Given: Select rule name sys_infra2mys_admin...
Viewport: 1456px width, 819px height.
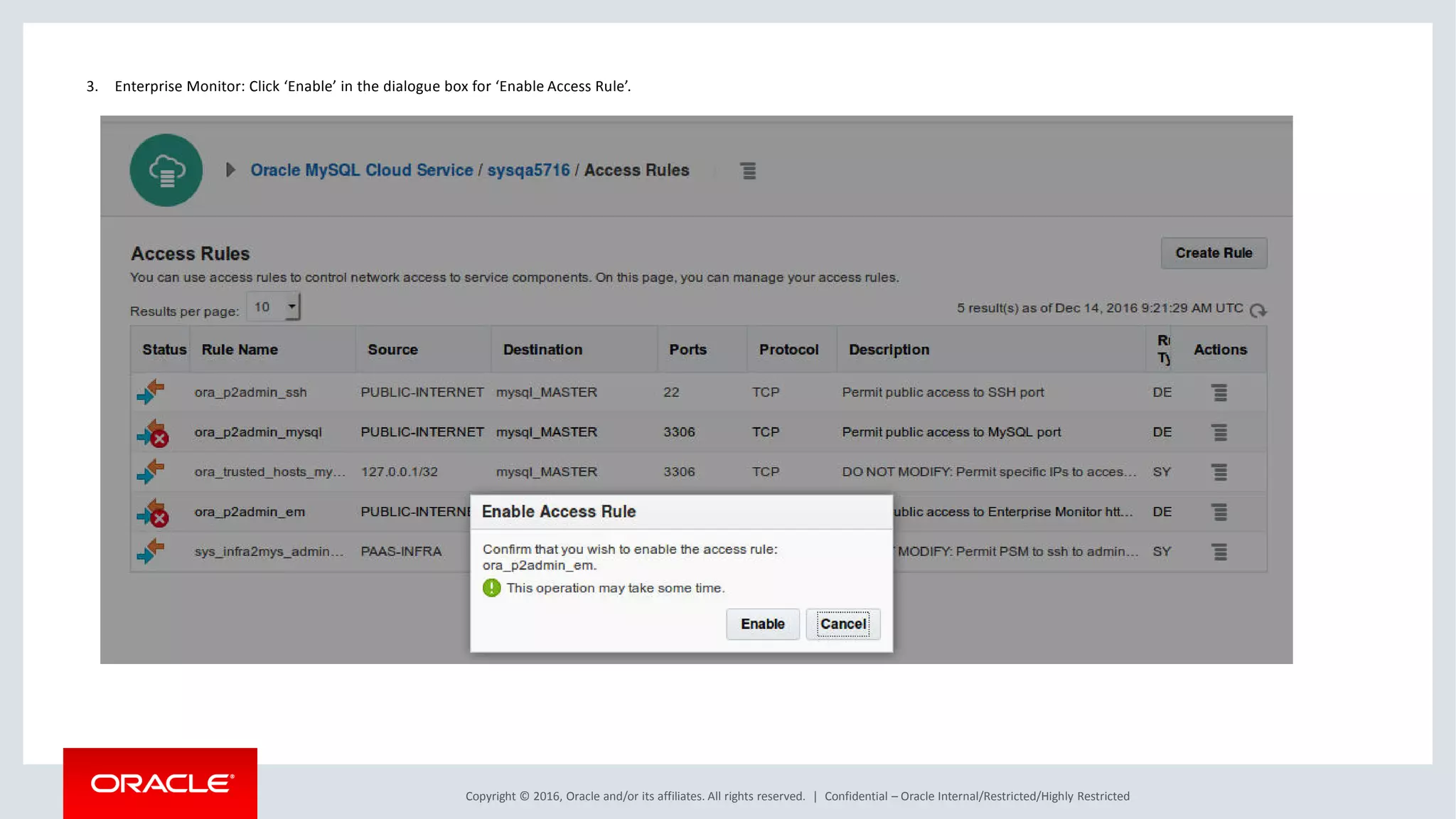Looking at the screenshot, I should coord(269,552).
